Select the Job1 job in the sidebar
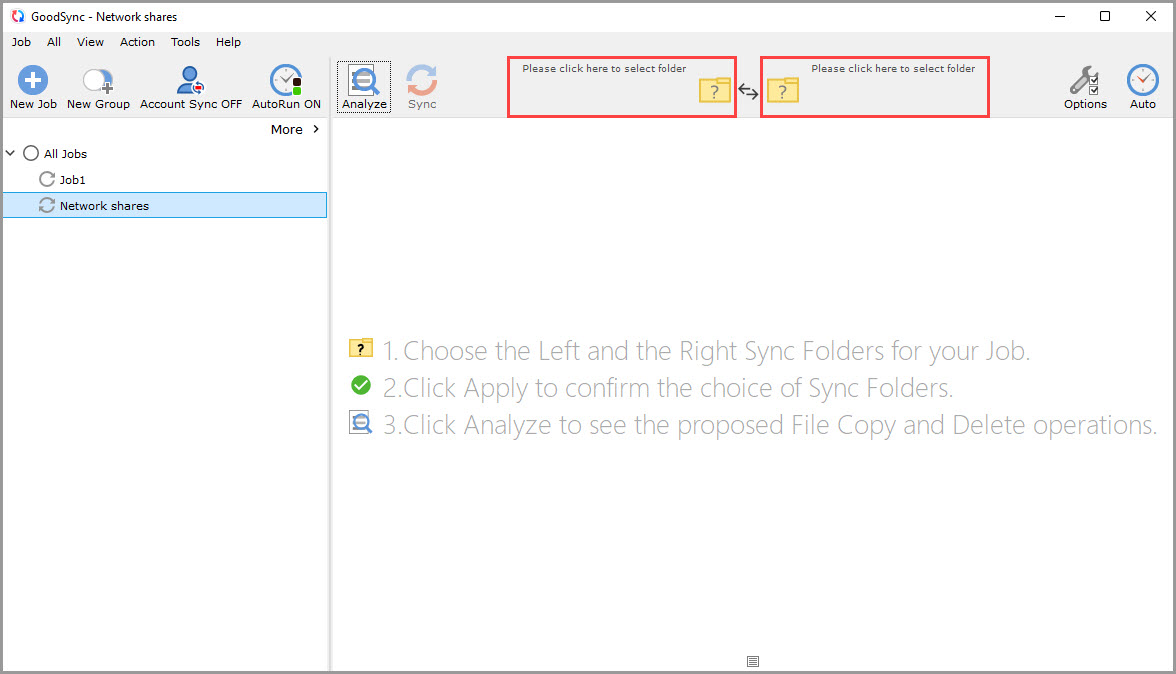The width and height of the screenshot is (1176, 674). coord(73,179)
